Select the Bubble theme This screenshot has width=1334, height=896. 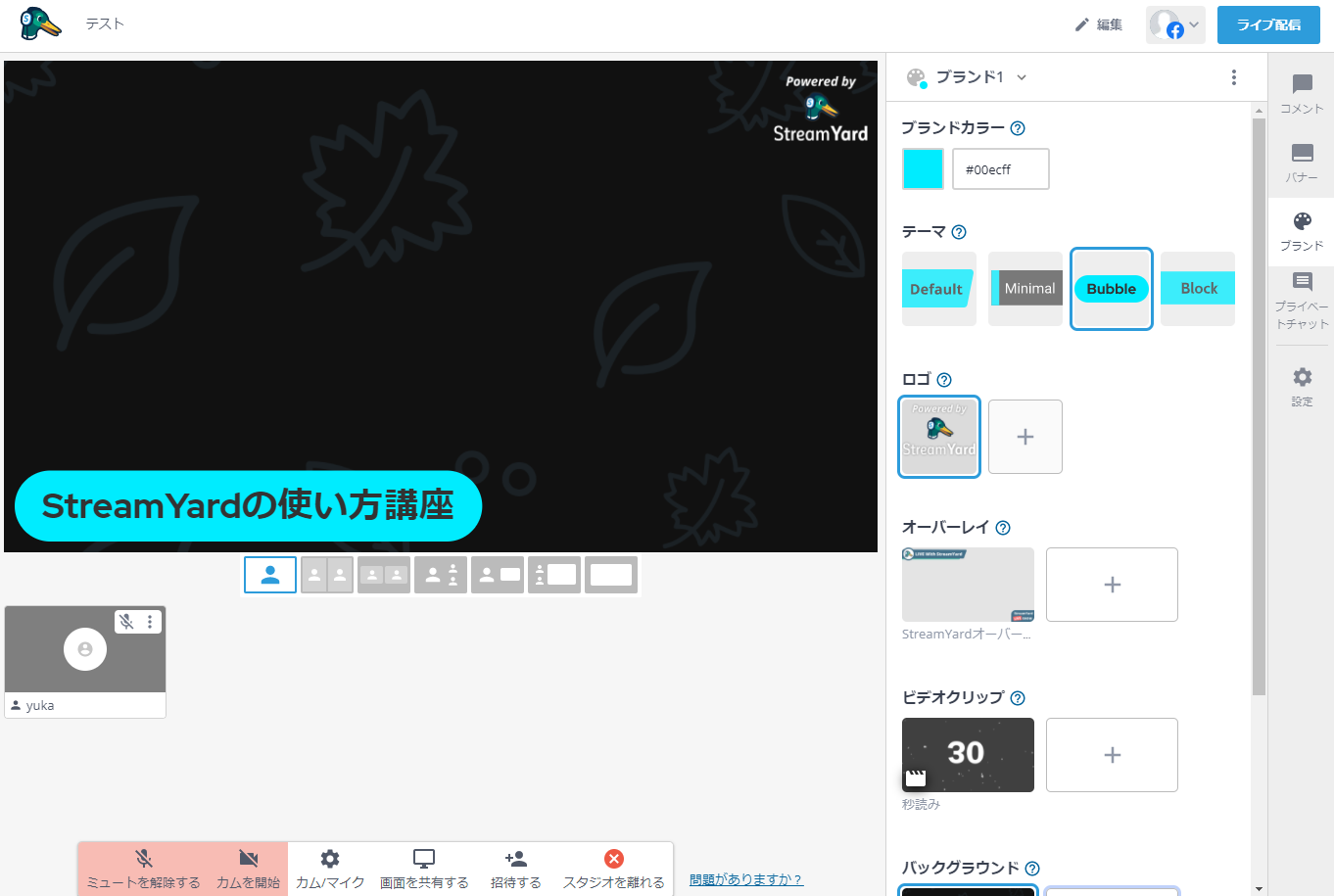pos(1112,289)
